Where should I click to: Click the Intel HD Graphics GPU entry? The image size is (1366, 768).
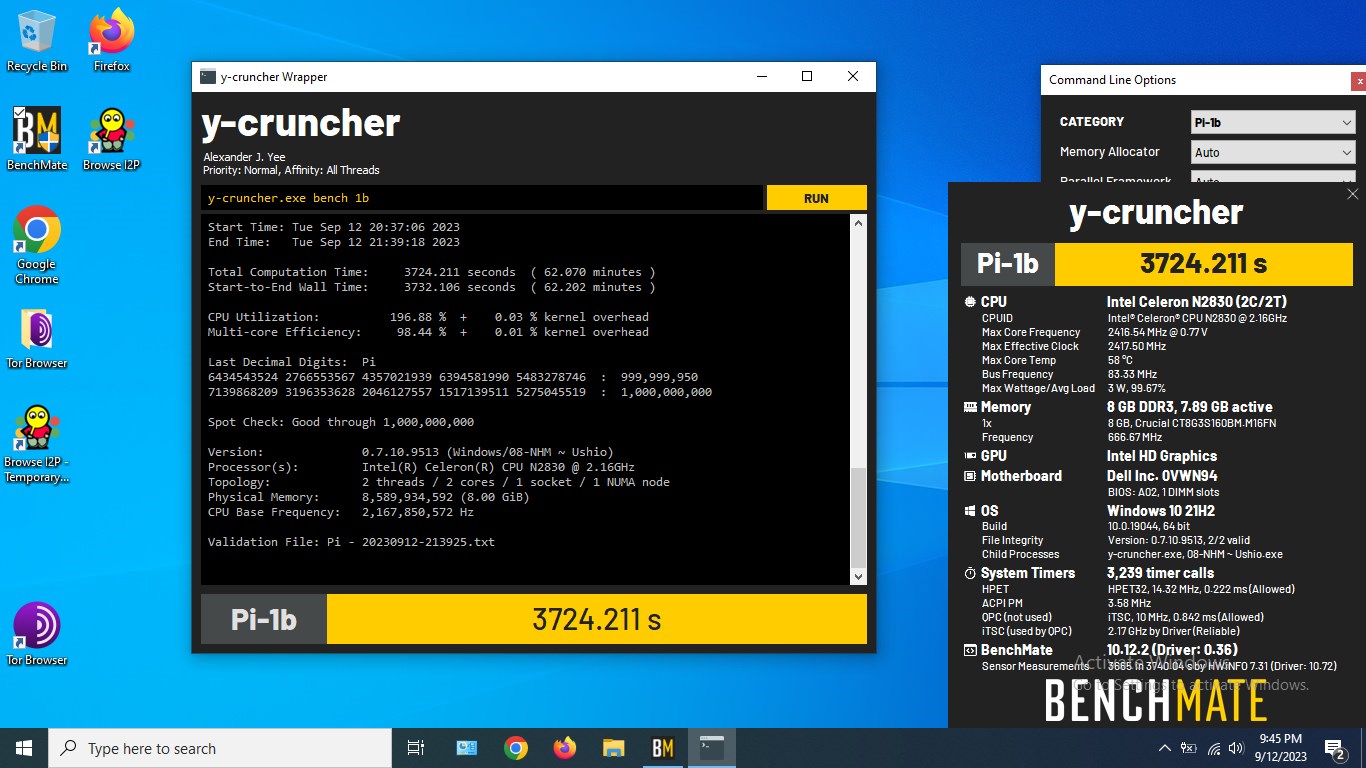[x=1161, y=456]
